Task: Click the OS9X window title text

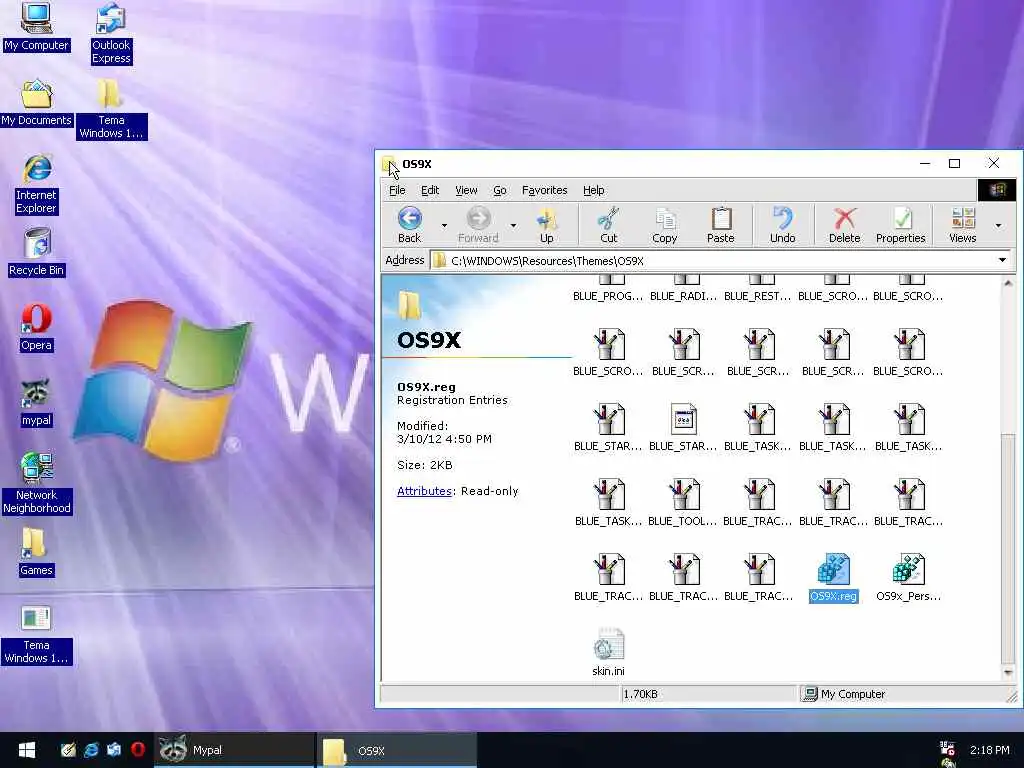Action: point(417,164)
